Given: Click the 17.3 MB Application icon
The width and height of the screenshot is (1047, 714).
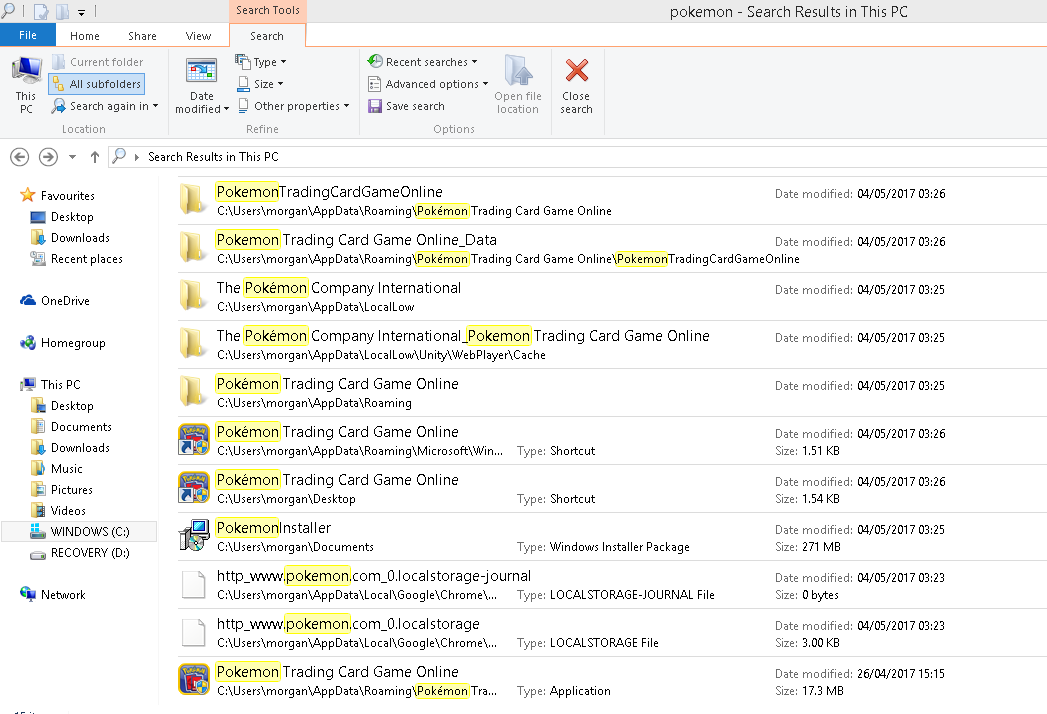Looking at the screenshot, I should point(194,679).
